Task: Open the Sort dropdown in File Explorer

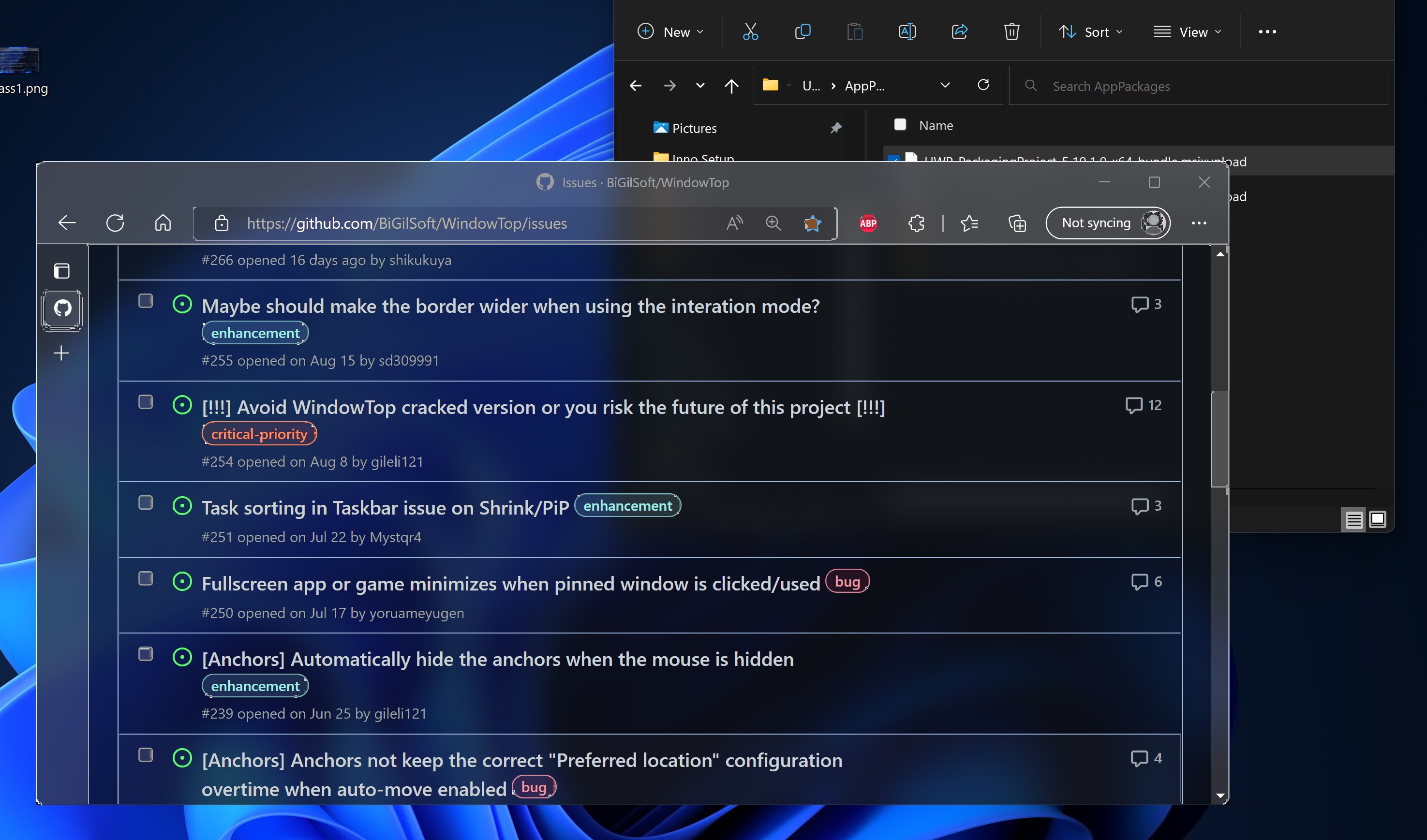Action: pyautogui.click(x=1091, y=32)
